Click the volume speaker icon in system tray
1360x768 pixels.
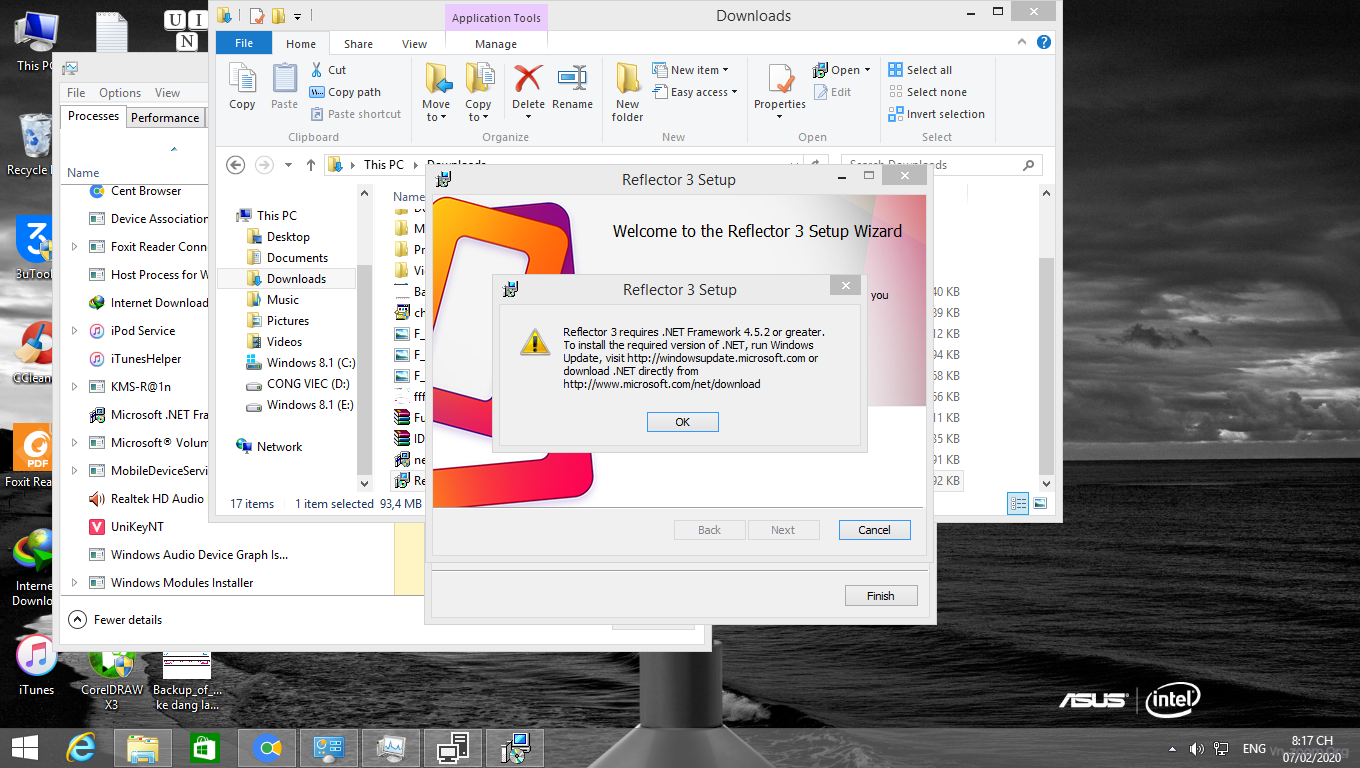[1197, 748]
